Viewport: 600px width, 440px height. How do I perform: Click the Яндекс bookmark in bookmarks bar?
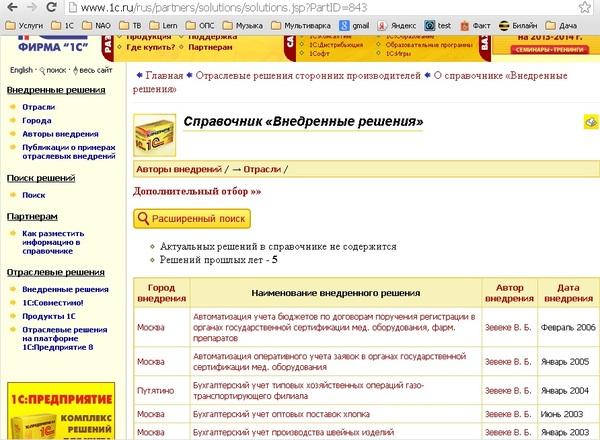[396, 23]
